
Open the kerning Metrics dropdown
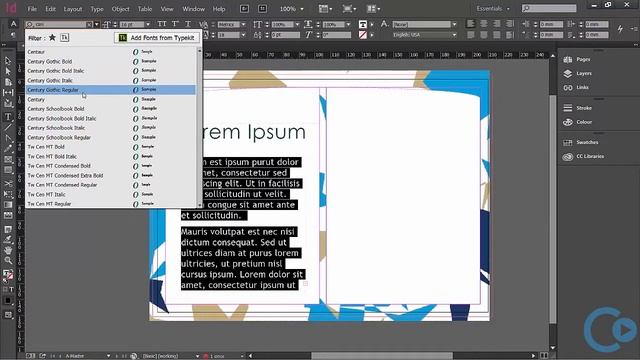click(x=243, y=24)
